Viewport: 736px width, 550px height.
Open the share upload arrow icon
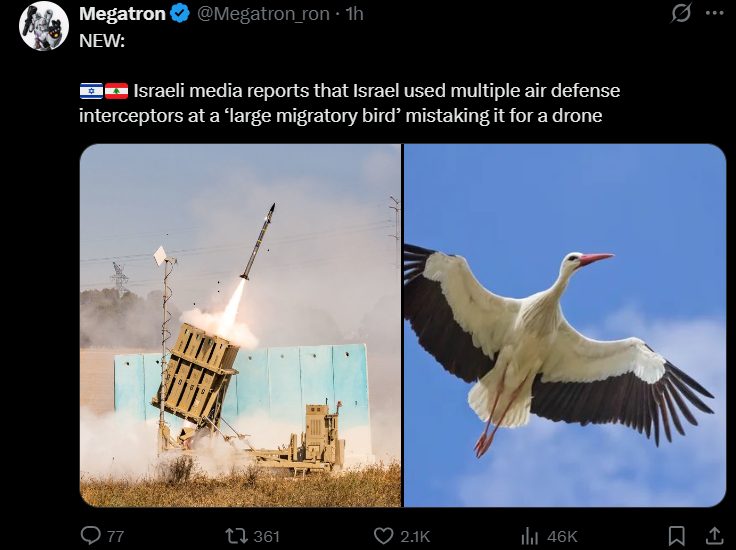714,535
